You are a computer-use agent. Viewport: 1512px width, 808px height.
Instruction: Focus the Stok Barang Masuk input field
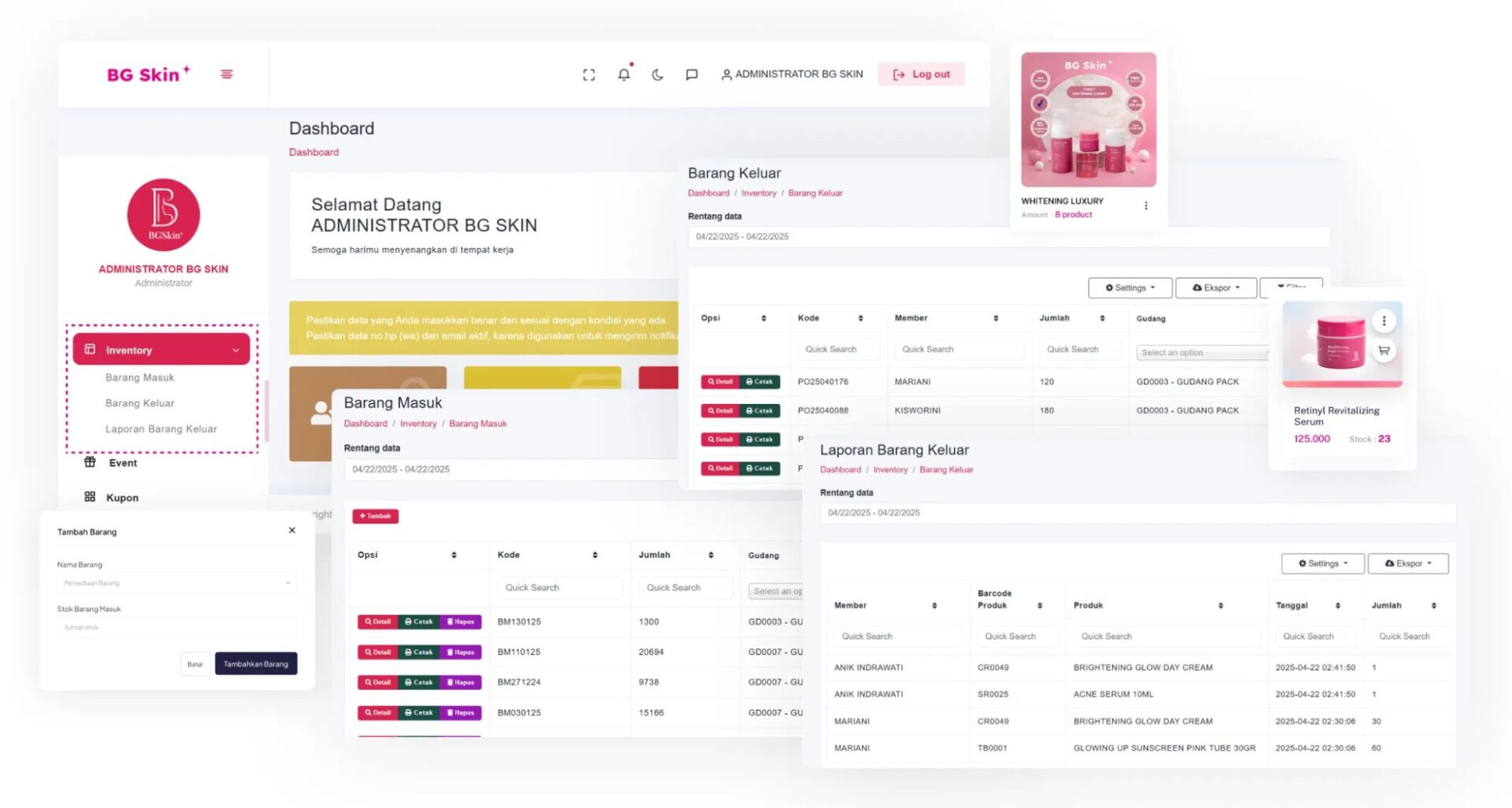(x=177, y=628)
